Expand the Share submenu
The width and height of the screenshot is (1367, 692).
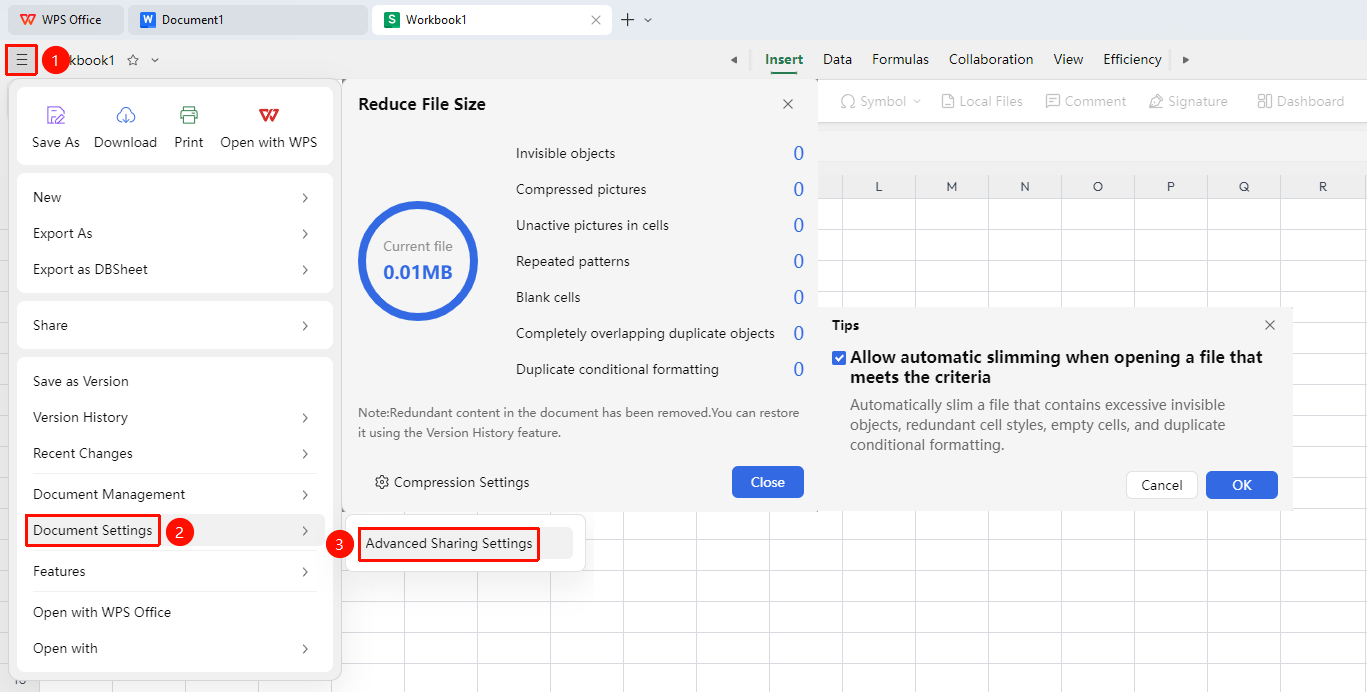175,325
